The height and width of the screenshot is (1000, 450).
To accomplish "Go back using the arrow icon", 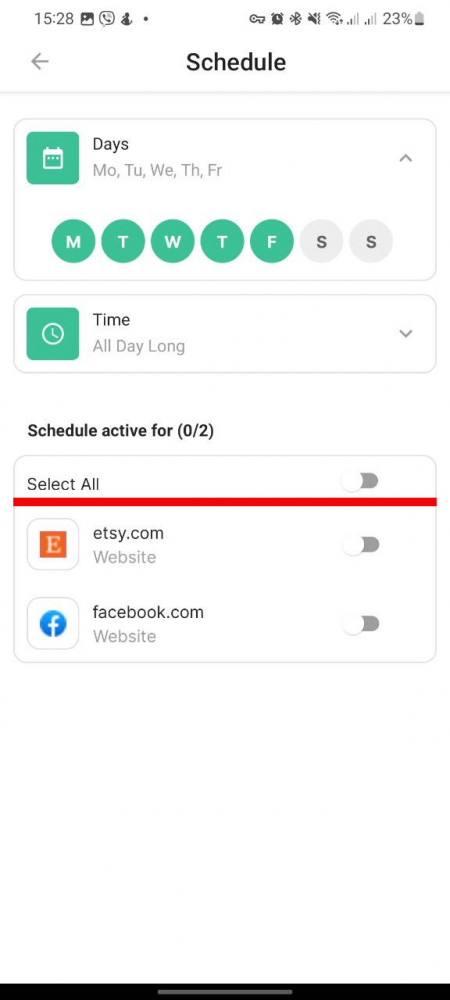I will (x=40, y=61).
